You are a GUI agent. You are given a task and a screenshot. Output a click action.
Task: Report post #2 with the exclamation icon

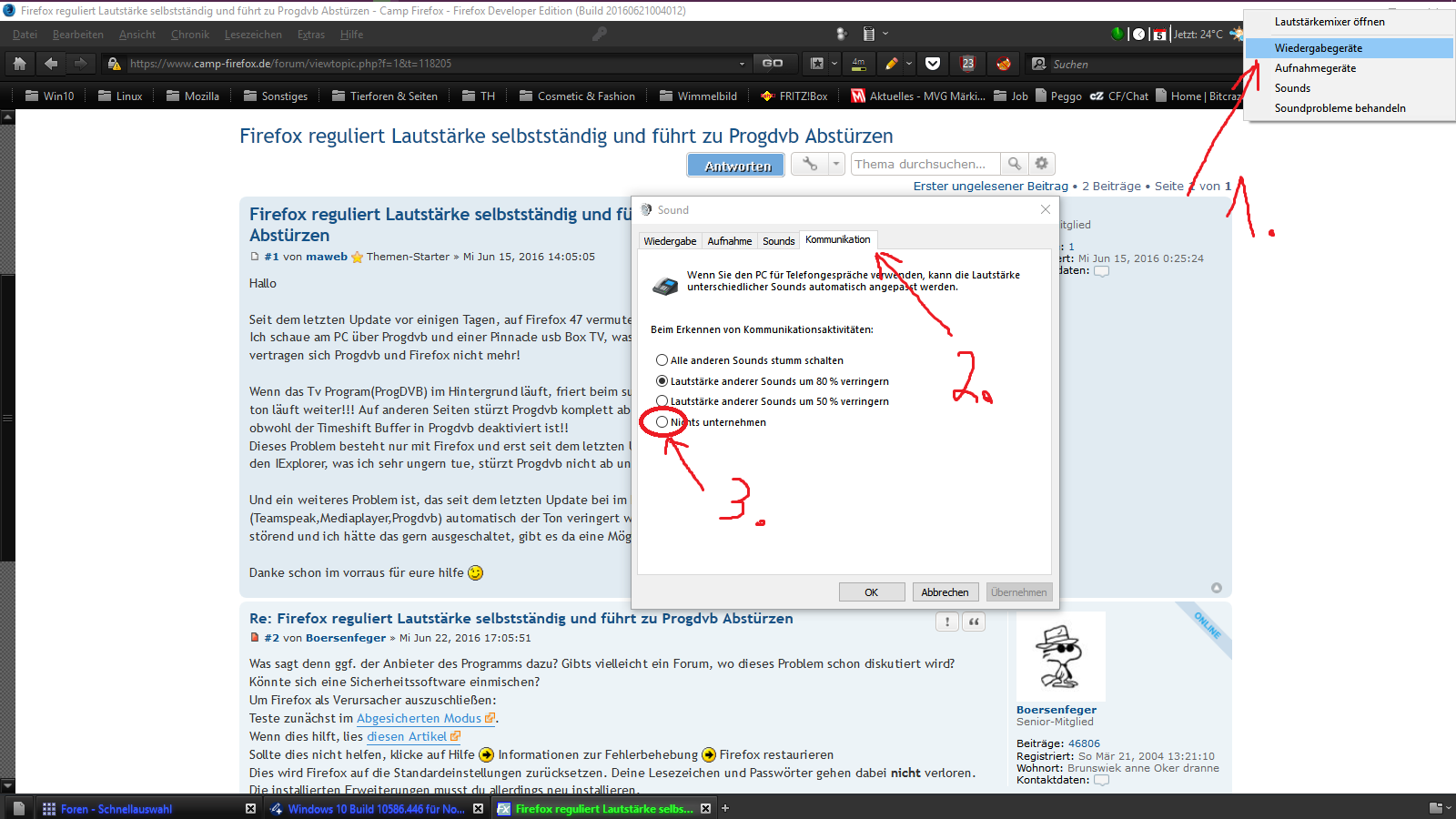point(947,622)
